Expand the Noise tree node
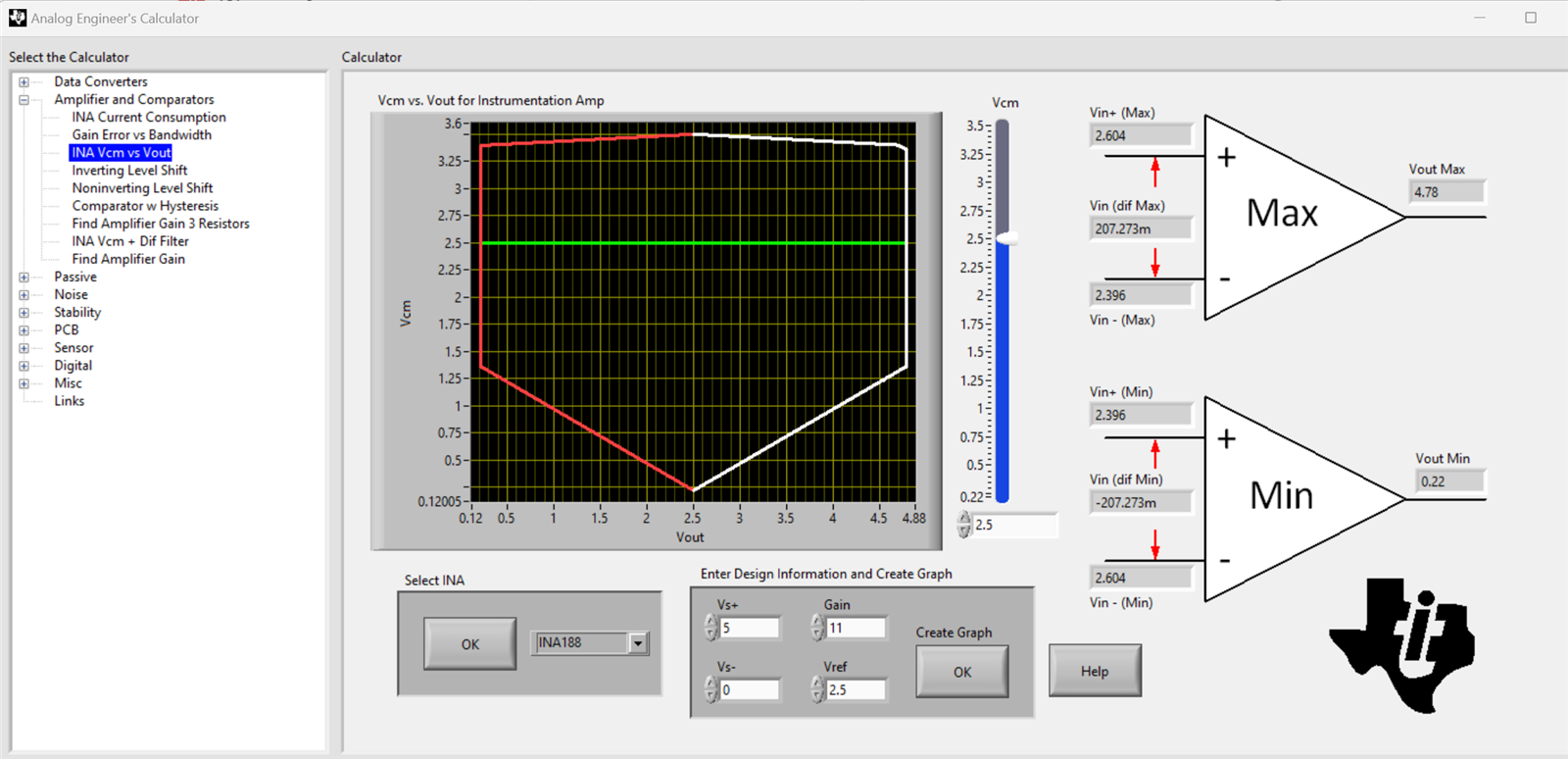 coord(24,295)
